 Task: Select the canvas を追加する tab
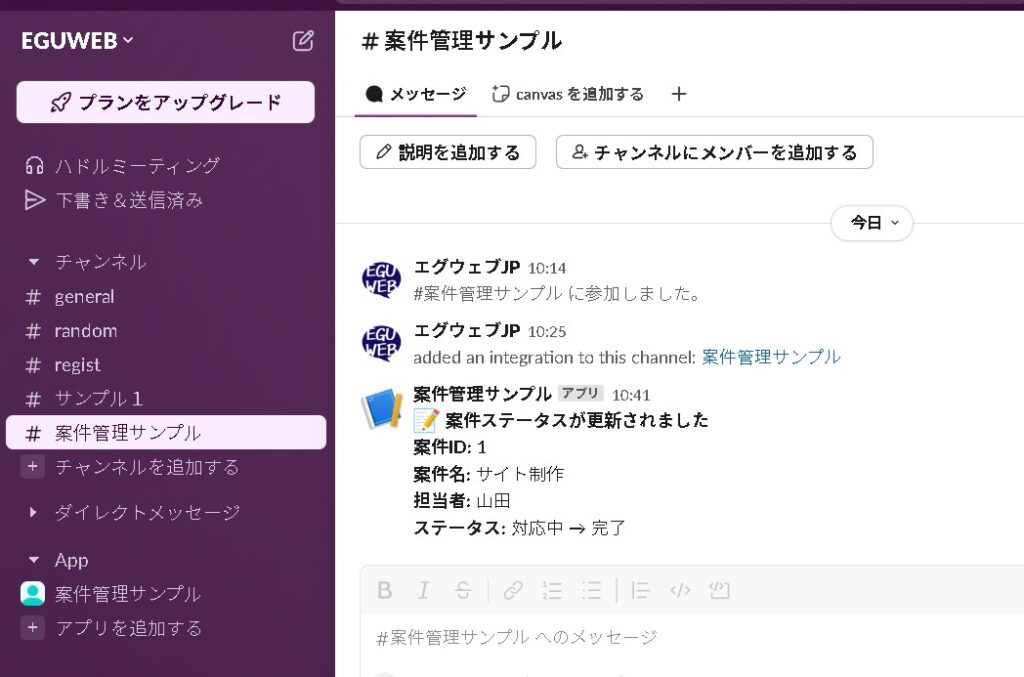click(x=568, y=94)
